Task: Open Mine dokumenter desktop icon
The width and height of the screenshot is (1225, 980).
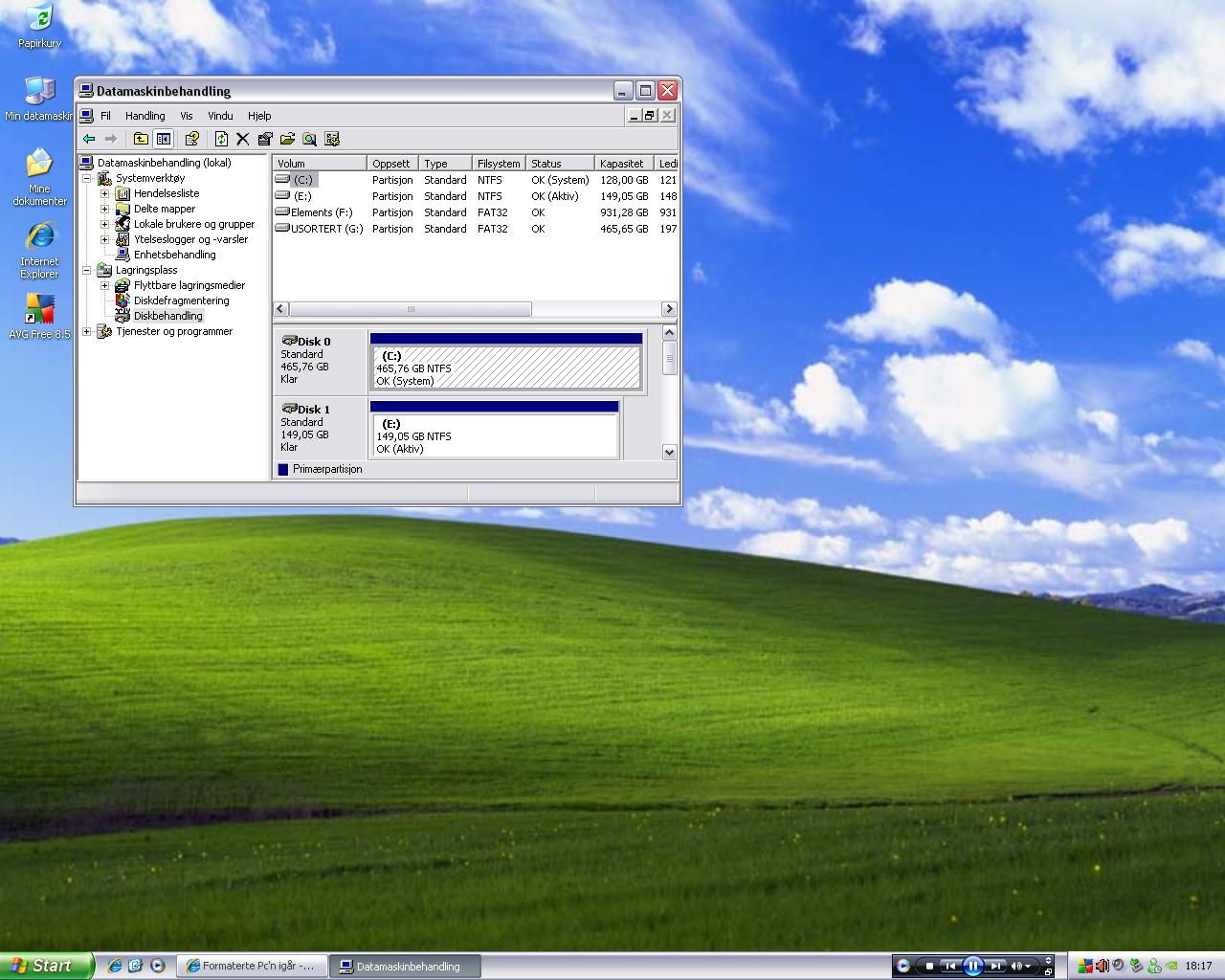Action: 39,177
